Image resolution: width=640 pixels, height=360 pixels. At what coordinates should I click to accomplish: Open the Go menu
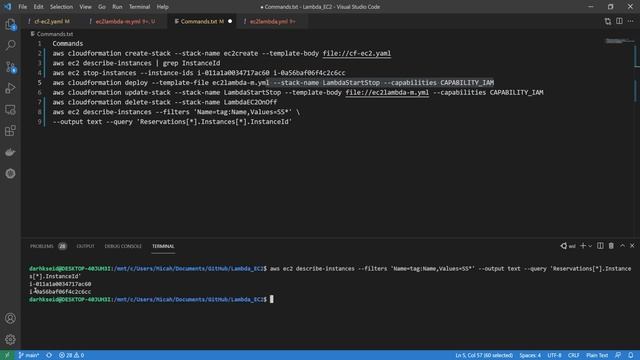click(102, 7)
